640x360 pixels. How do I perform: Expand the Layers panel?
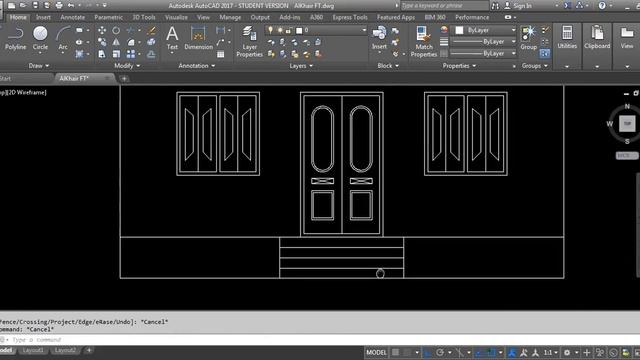(x=301, y=65)
